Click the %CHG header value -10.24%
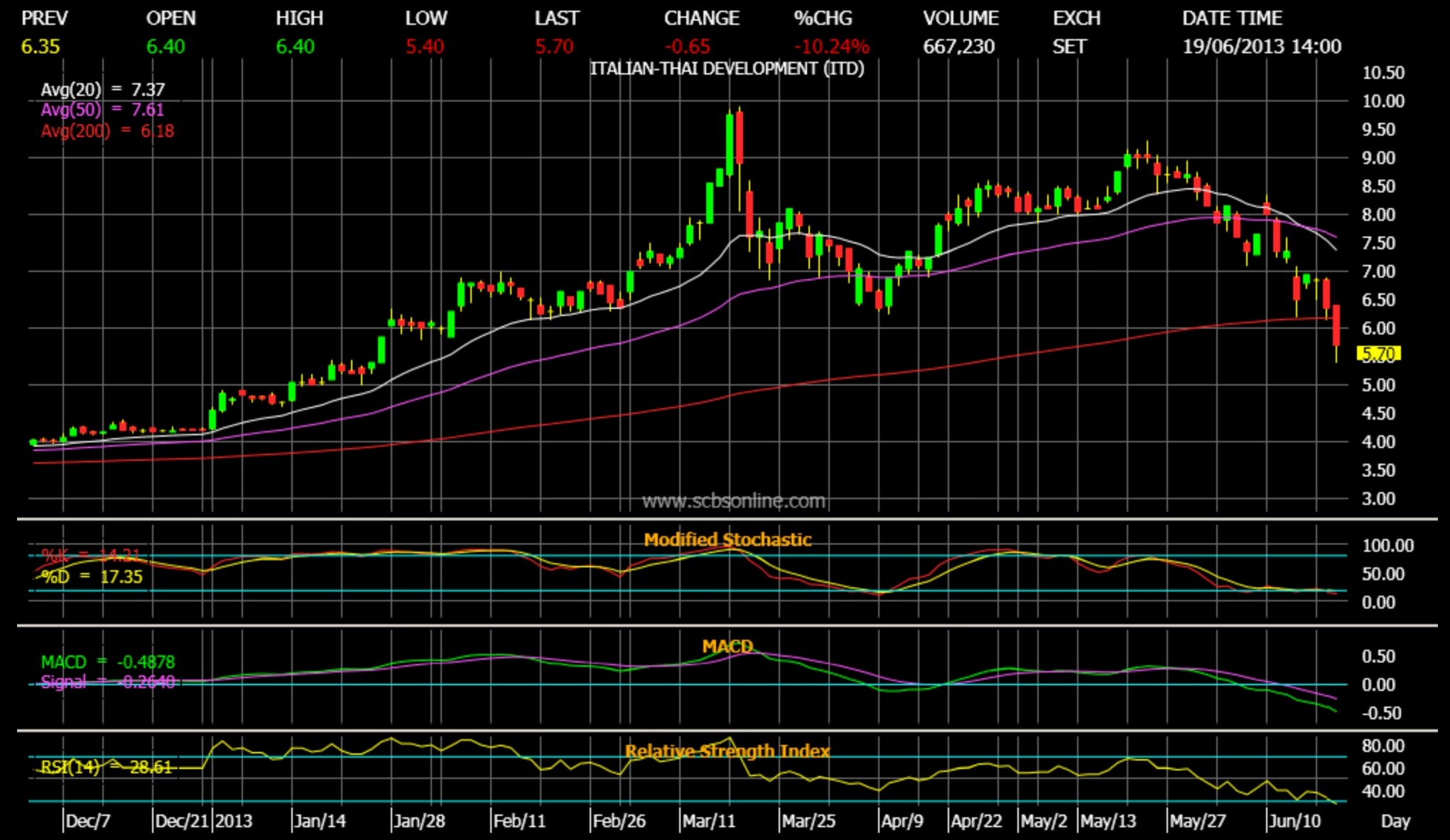This screenshot has height=840, width=1450. click(831, 47)
